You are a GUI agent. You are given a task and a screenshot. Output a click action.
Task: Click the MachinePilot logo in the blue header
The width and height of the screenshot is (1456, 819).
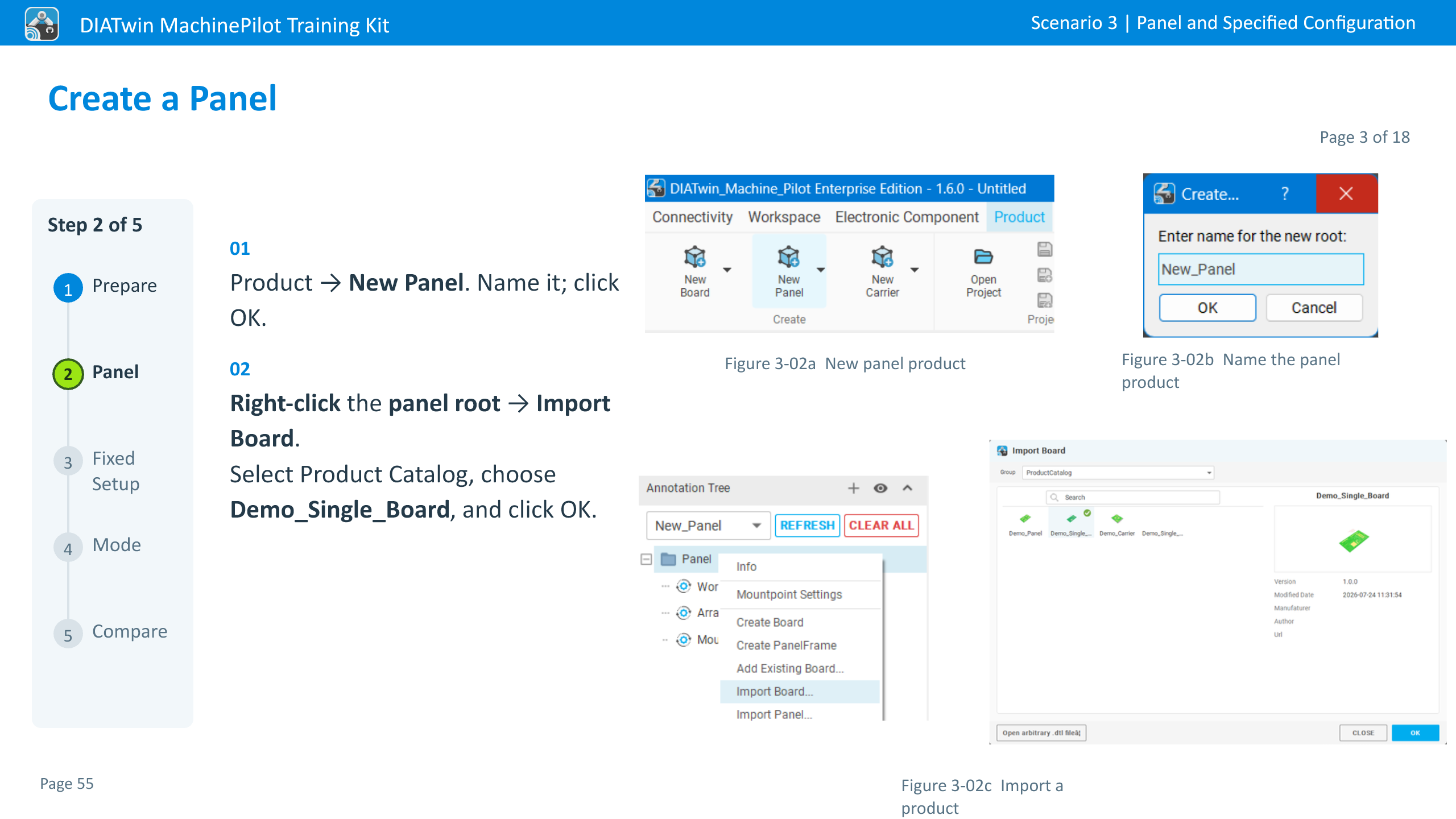42,23
